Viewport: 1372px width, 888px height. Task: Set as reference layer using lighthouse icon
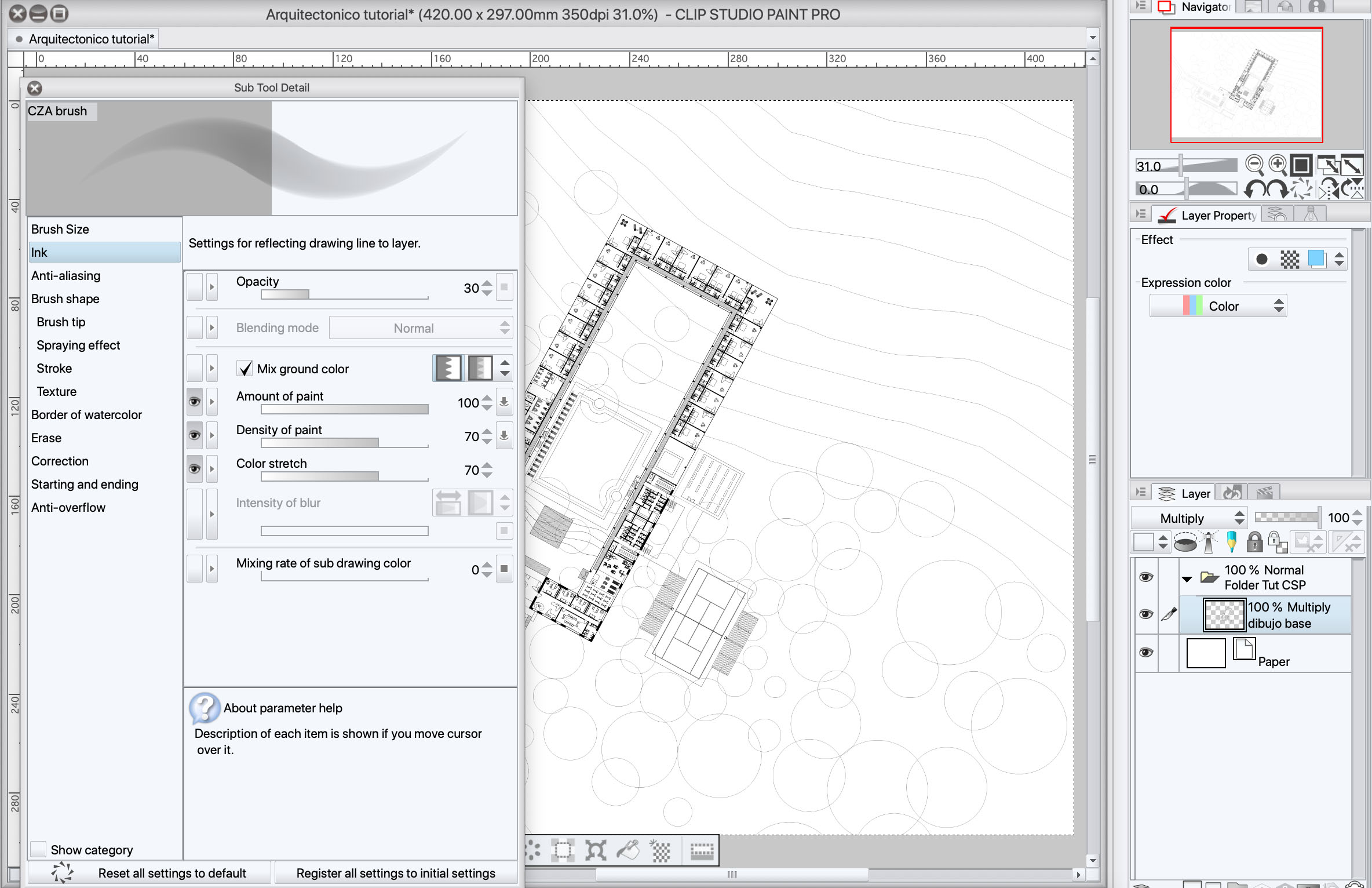(x=1209, y=543)
